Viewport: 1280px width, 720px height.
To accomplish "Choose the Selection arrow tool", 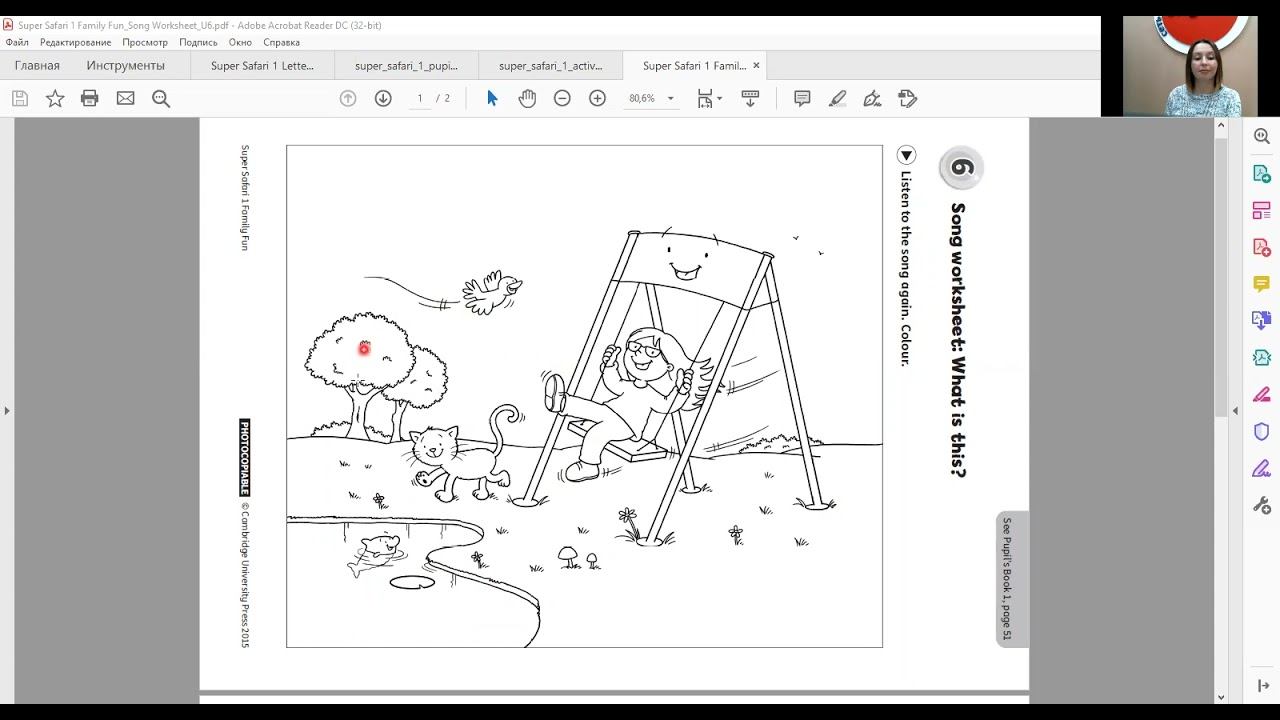I will [492, 98].
